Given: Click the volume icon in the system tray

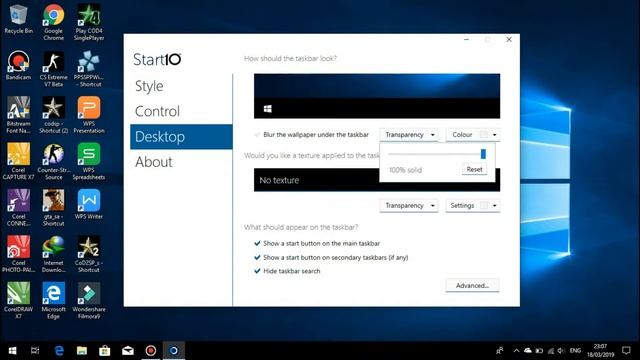Looking at the screenshot, I should (561, 351).
